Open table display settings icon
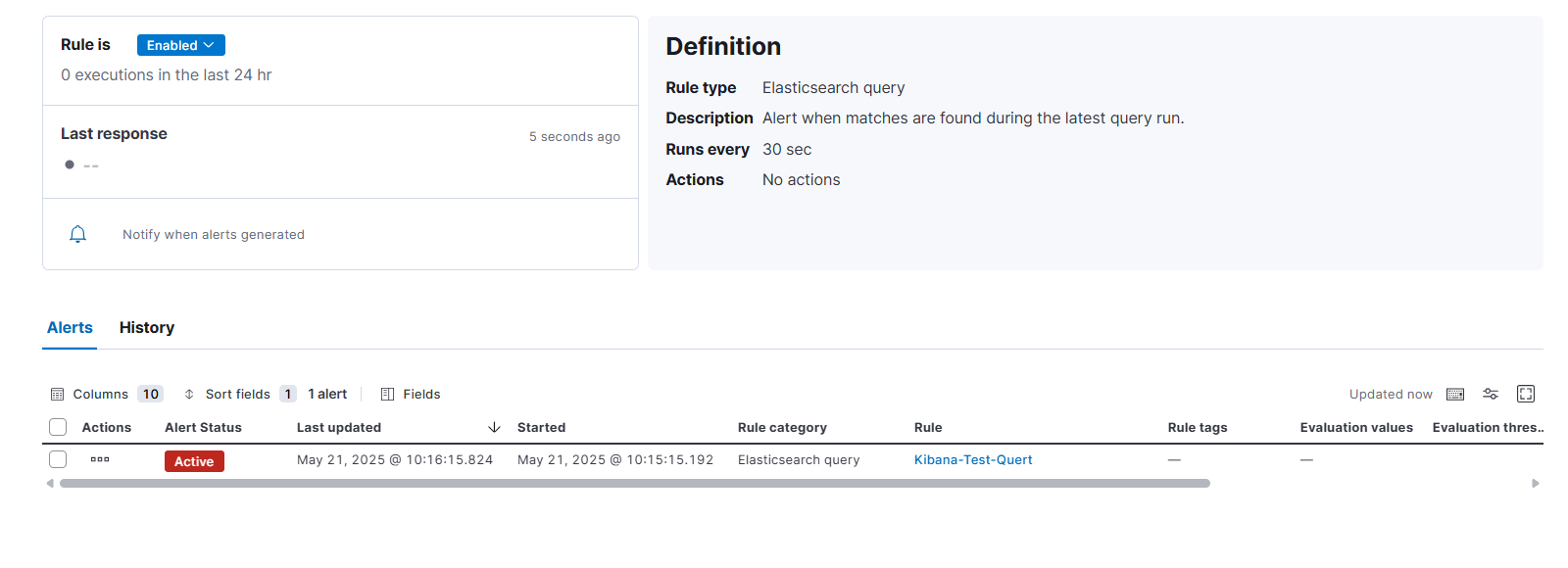 coord(1491,394)
